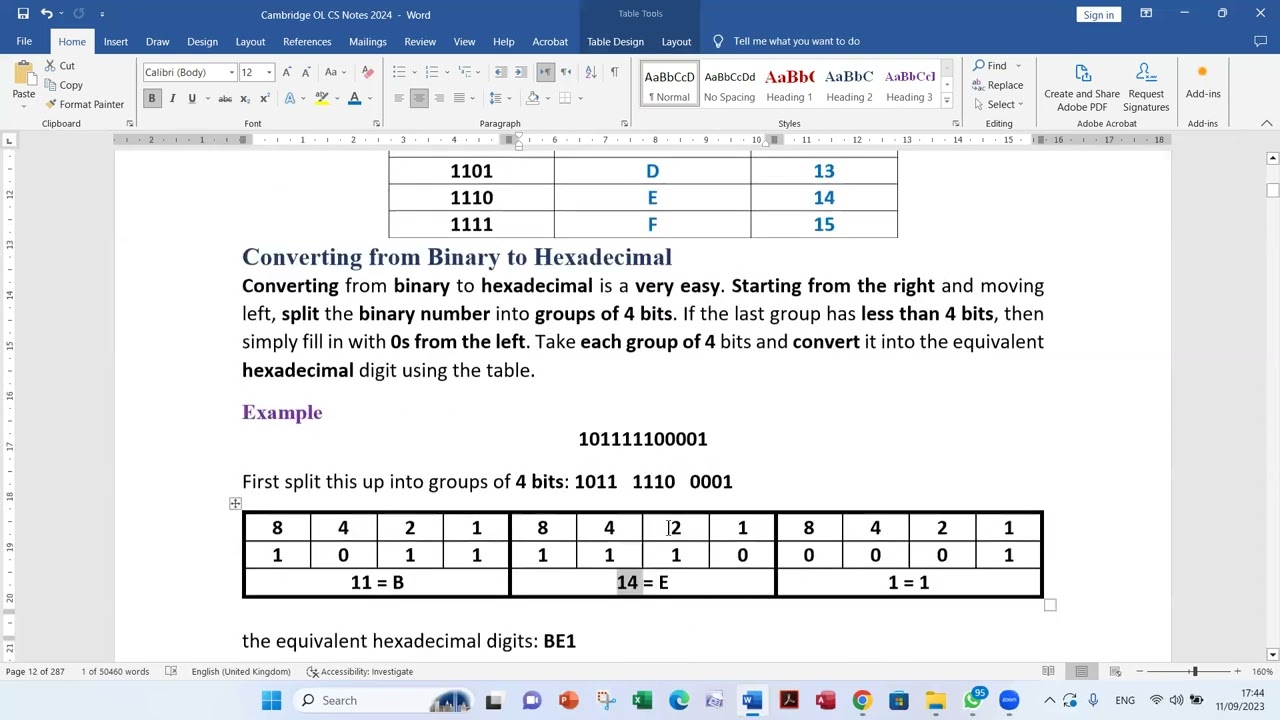Apply subscript formatting

tap(246, 98)
